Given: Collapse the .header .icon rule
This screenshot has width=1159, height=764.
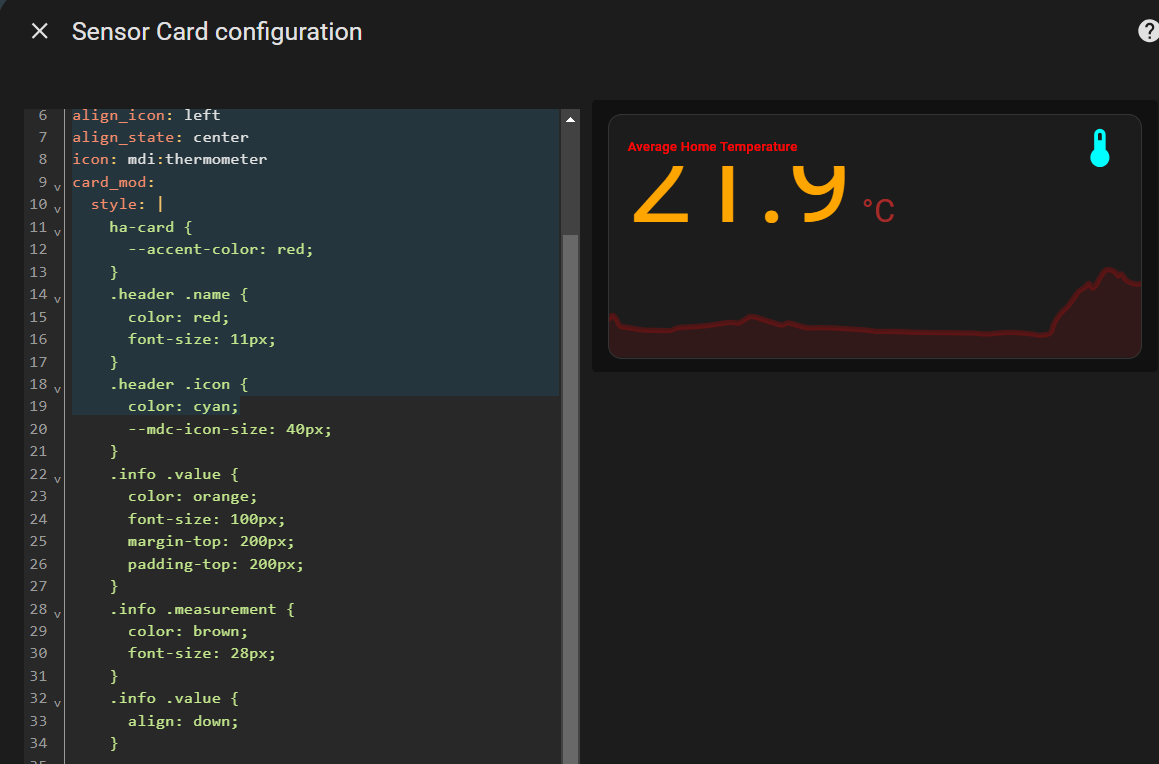Looking at the screenshot, I should coord(57,386).
